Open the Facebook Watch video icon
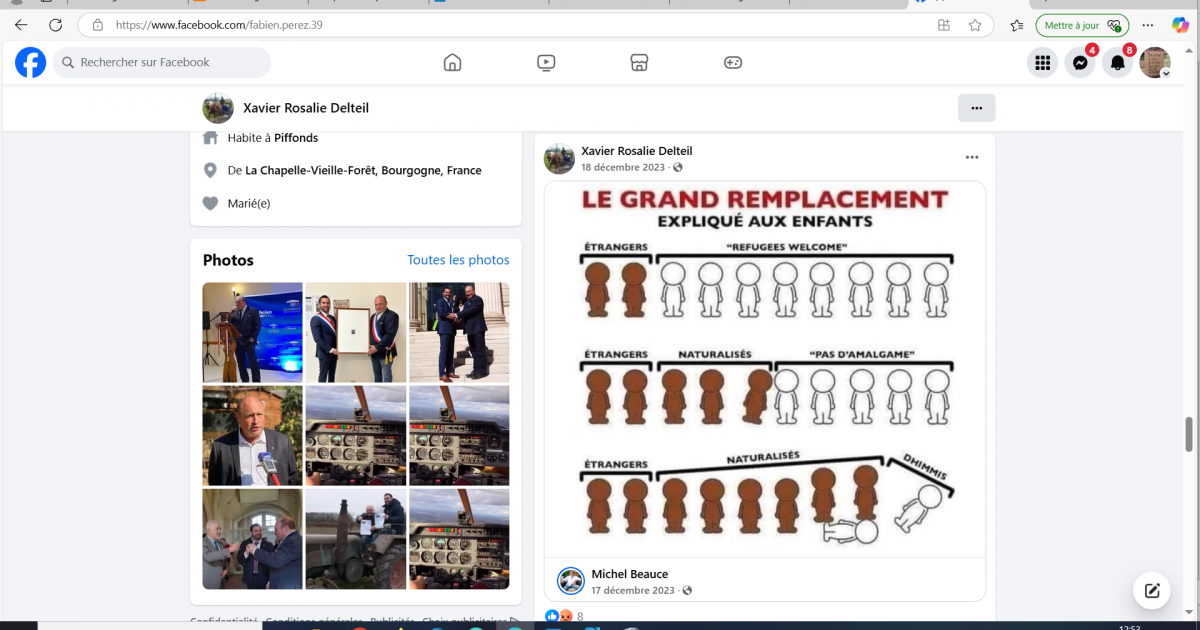 pyautogui.click(x=546, y=62)
